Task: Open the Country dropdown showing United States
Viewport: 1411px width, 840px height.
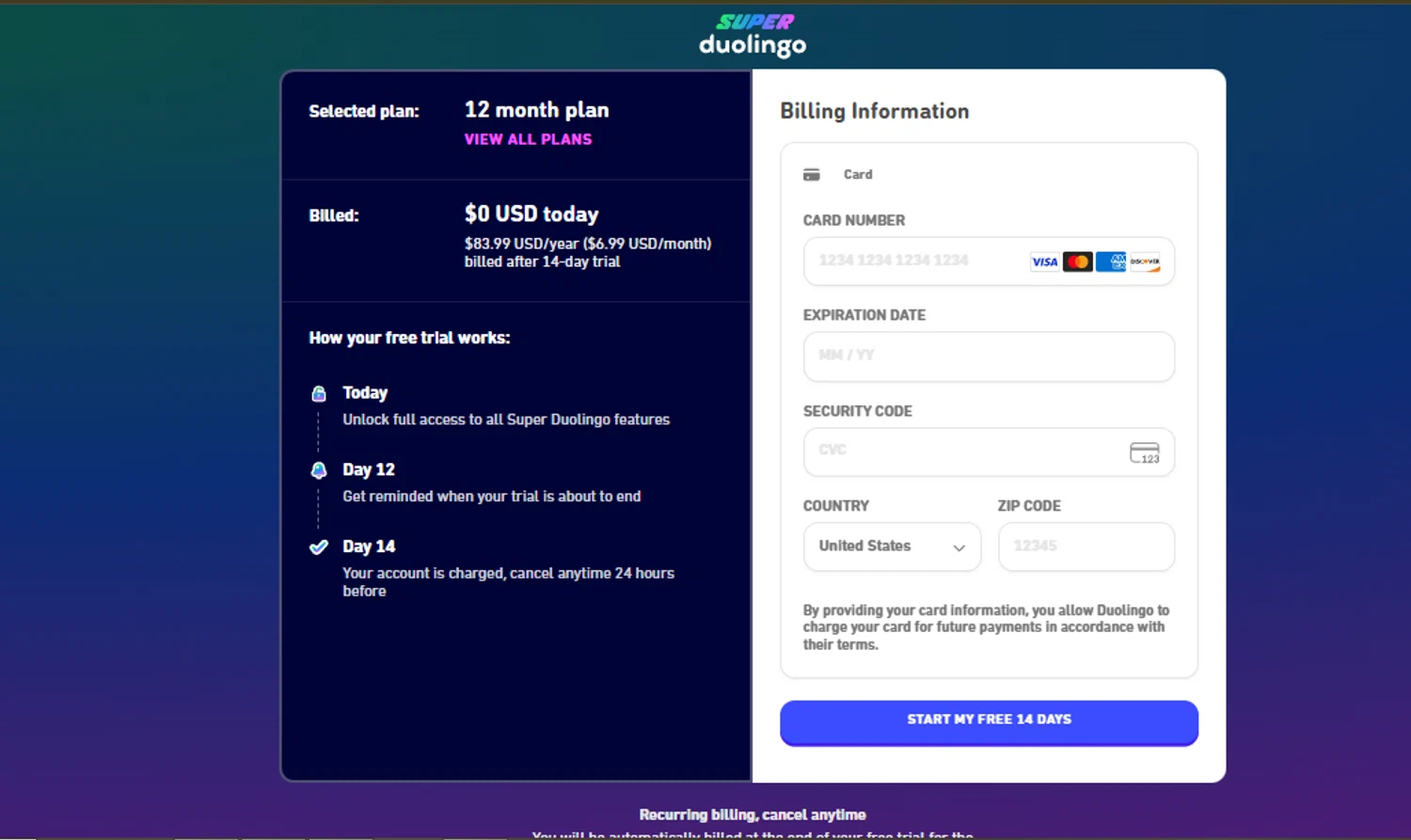Action: 892,547
